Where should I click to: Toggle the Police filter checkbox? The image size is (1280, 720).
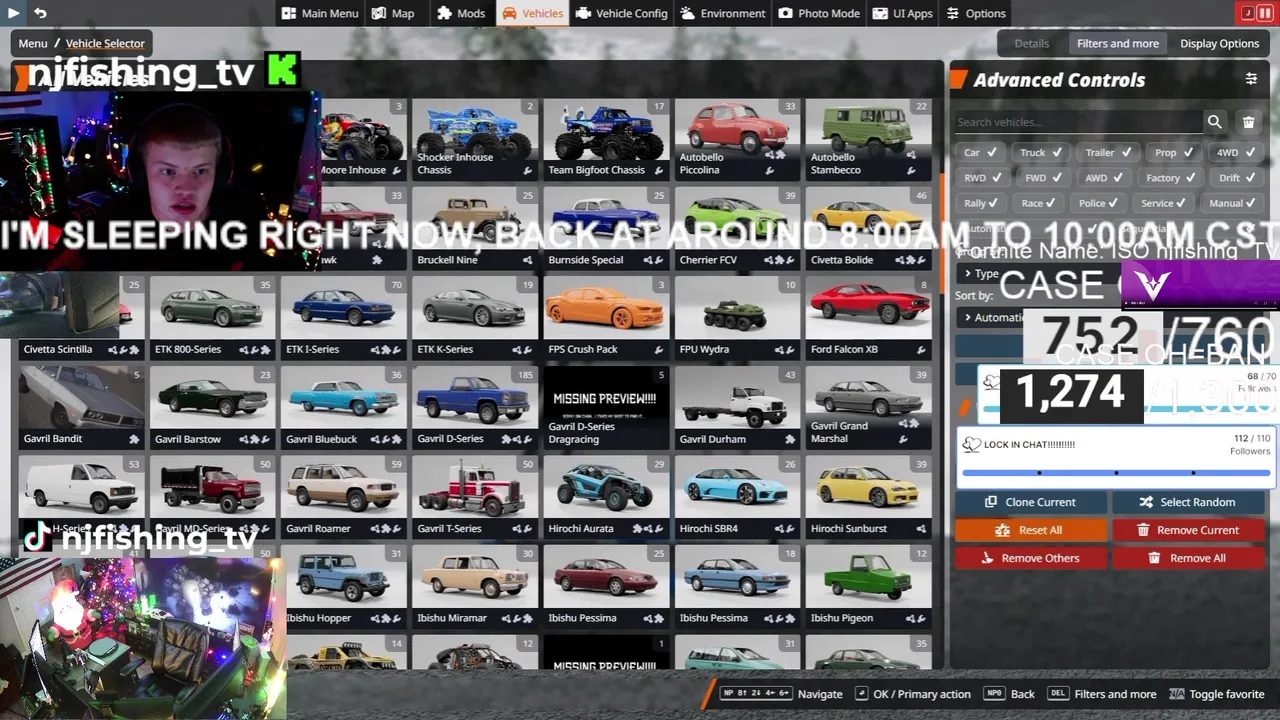click(x=1100, y=203)
